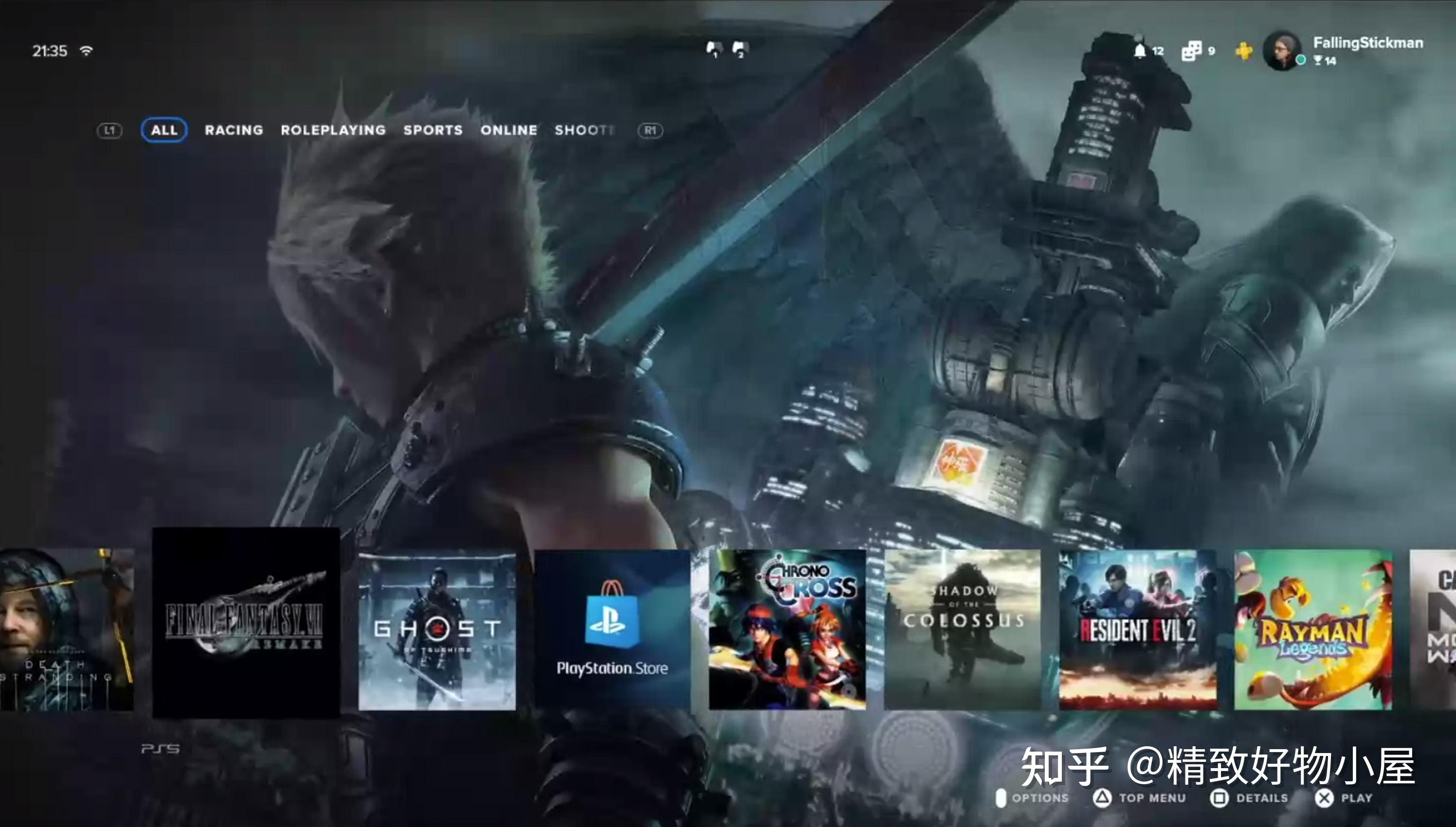The image size is (1456, 827).
Task: Switch to the ROLEPLAYING tab
Action: (333, 130)
